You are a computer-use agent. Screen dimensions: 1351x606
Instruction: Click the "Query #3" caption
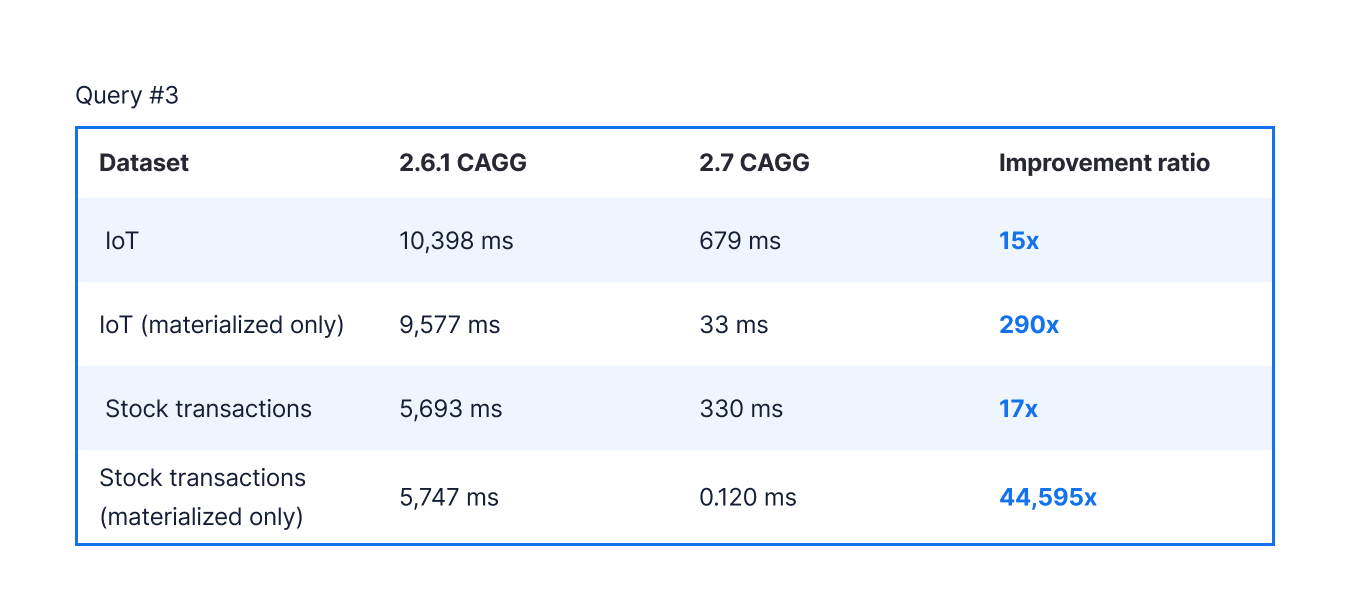coord(127,96)
